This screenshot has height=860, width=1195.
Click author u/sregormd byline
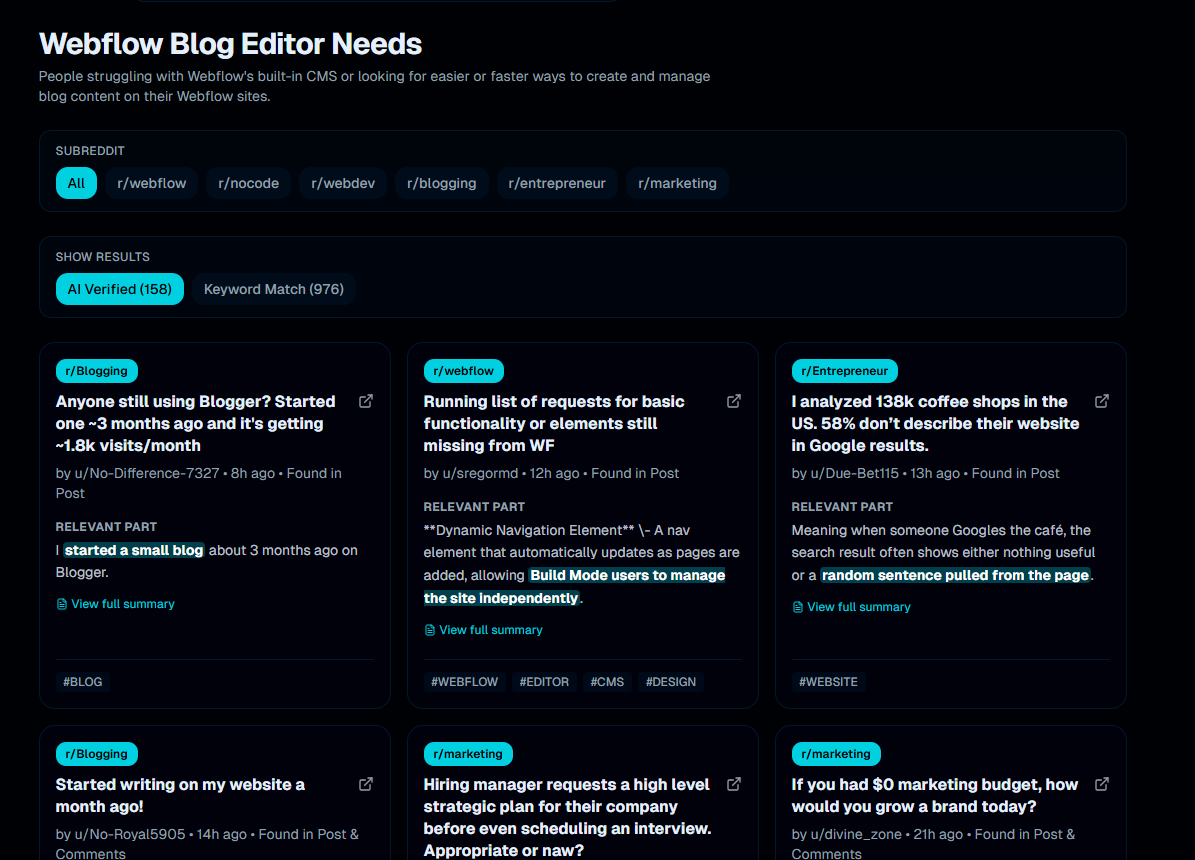[x=480, y=473]
